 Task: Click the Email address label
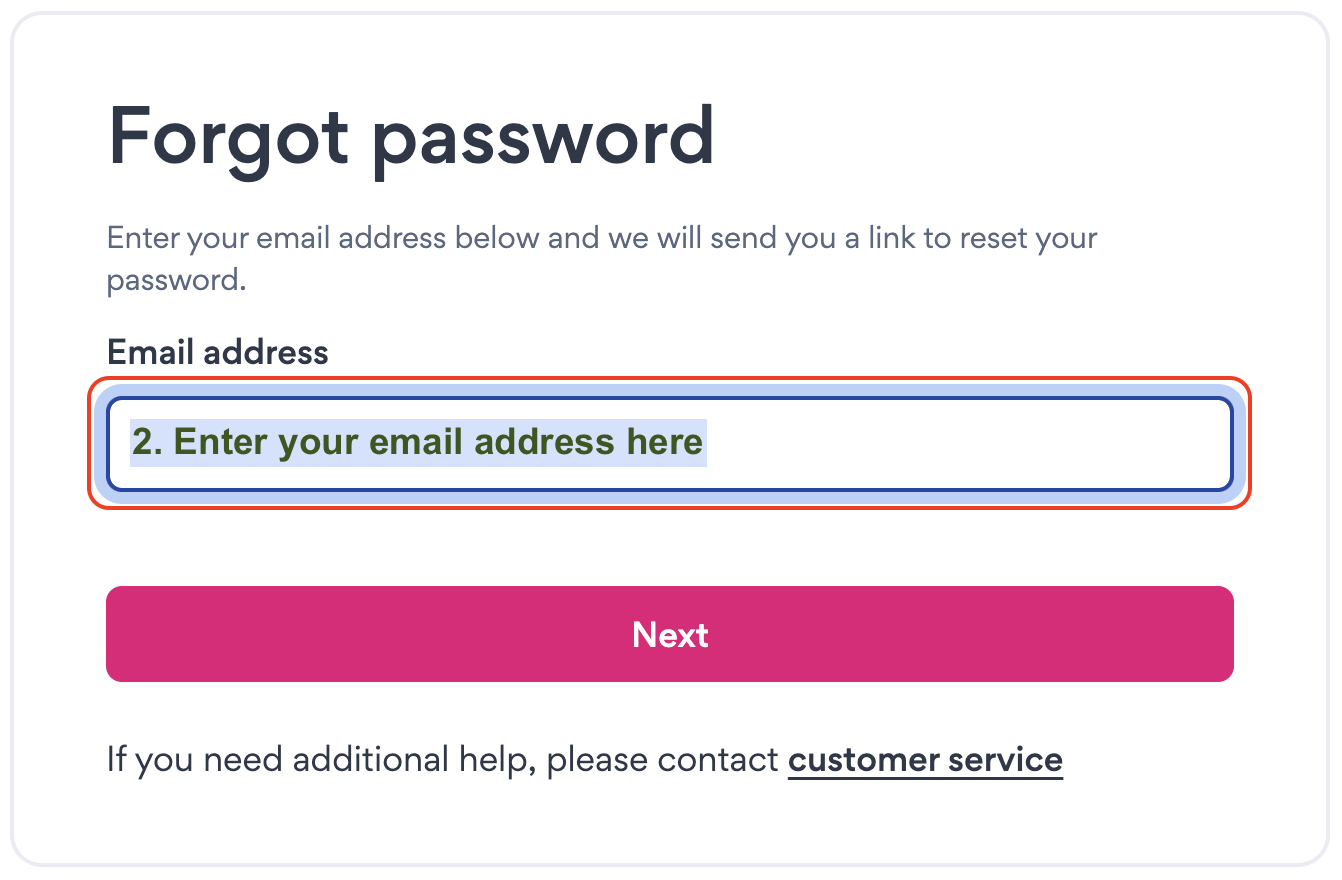pyautogui.click(x=217, y=352)
